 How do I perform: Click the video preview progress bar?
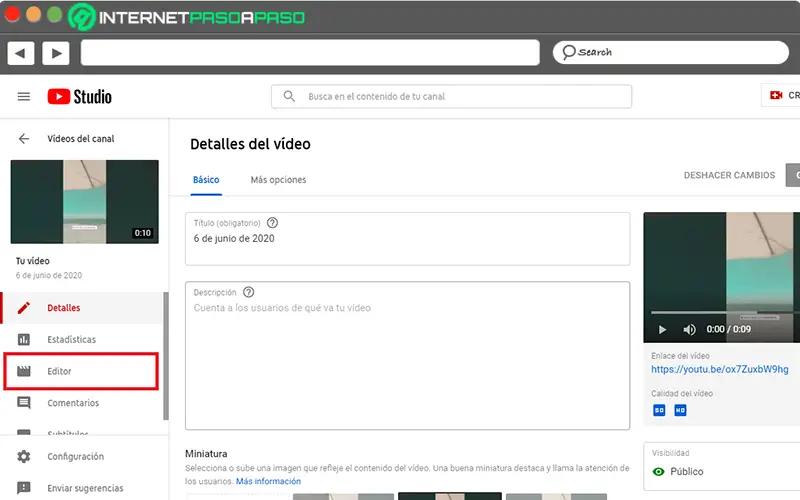pos(724,312)
